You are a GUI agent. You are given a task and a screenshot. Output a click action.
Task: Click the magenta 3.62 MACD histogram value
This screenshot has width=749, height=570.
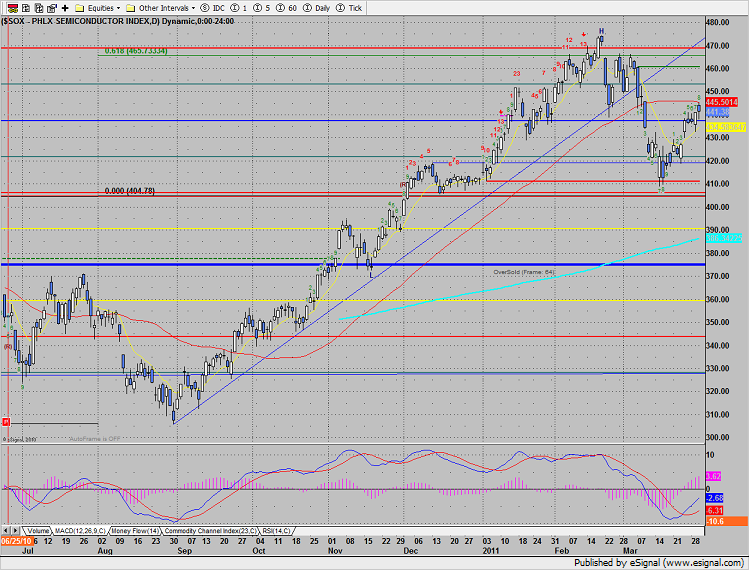click(713, 476)
